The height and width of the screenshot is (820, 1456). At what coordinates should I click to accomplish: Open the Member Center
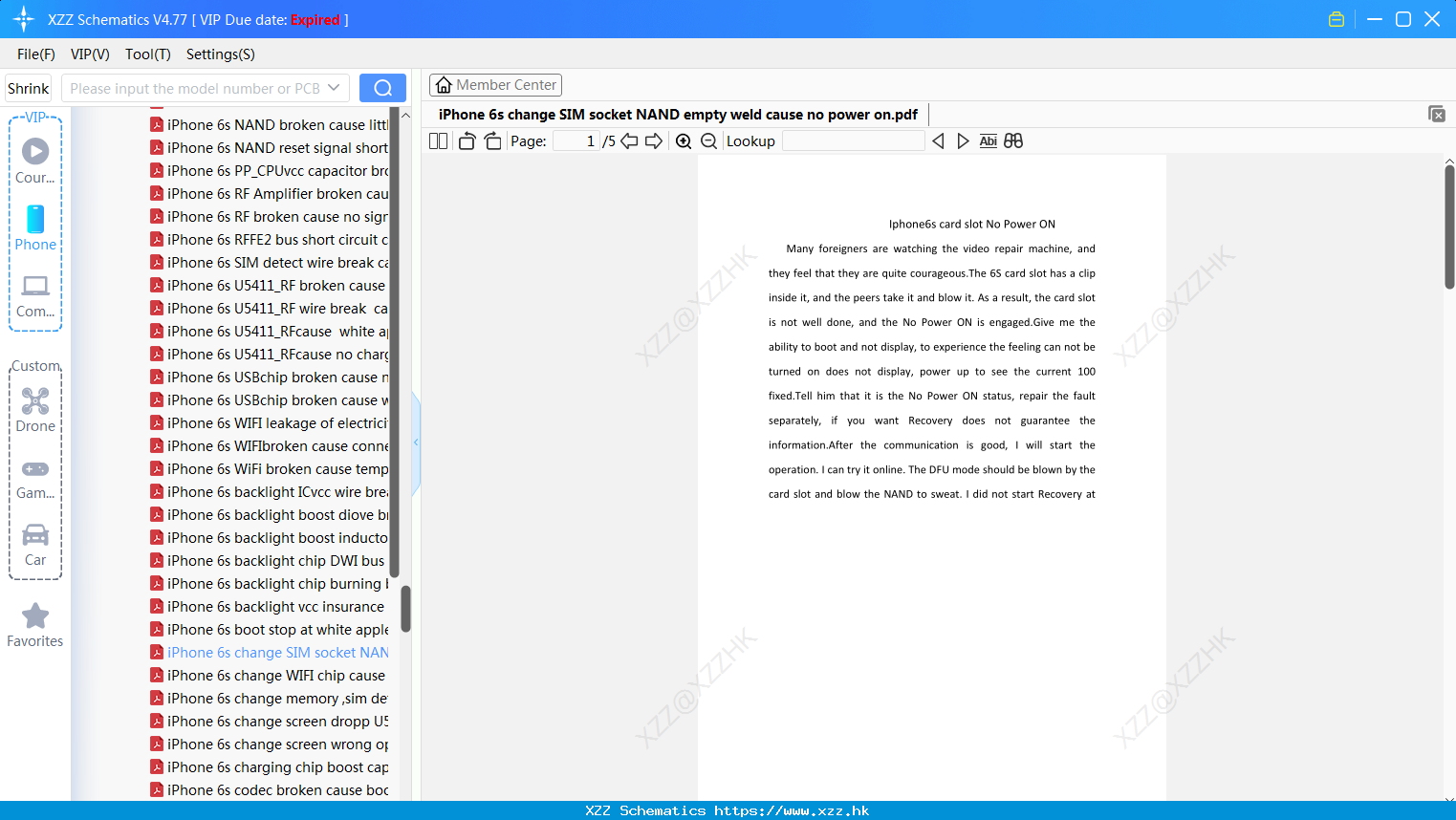(x=495, y=85)
